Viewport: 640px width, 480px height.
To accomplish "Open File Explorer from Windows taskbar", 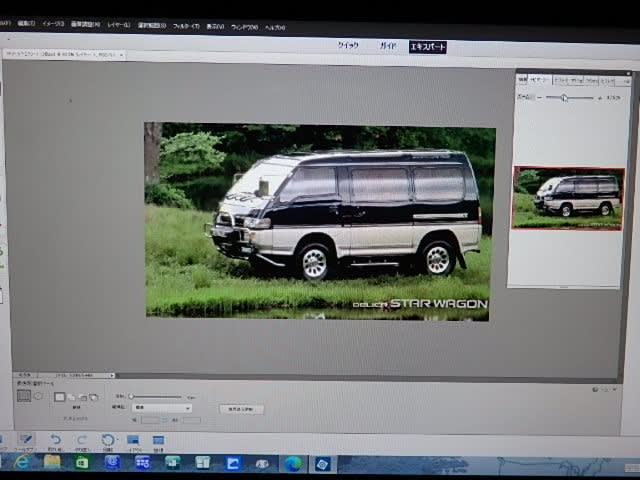I will click(x=52, y=462).
